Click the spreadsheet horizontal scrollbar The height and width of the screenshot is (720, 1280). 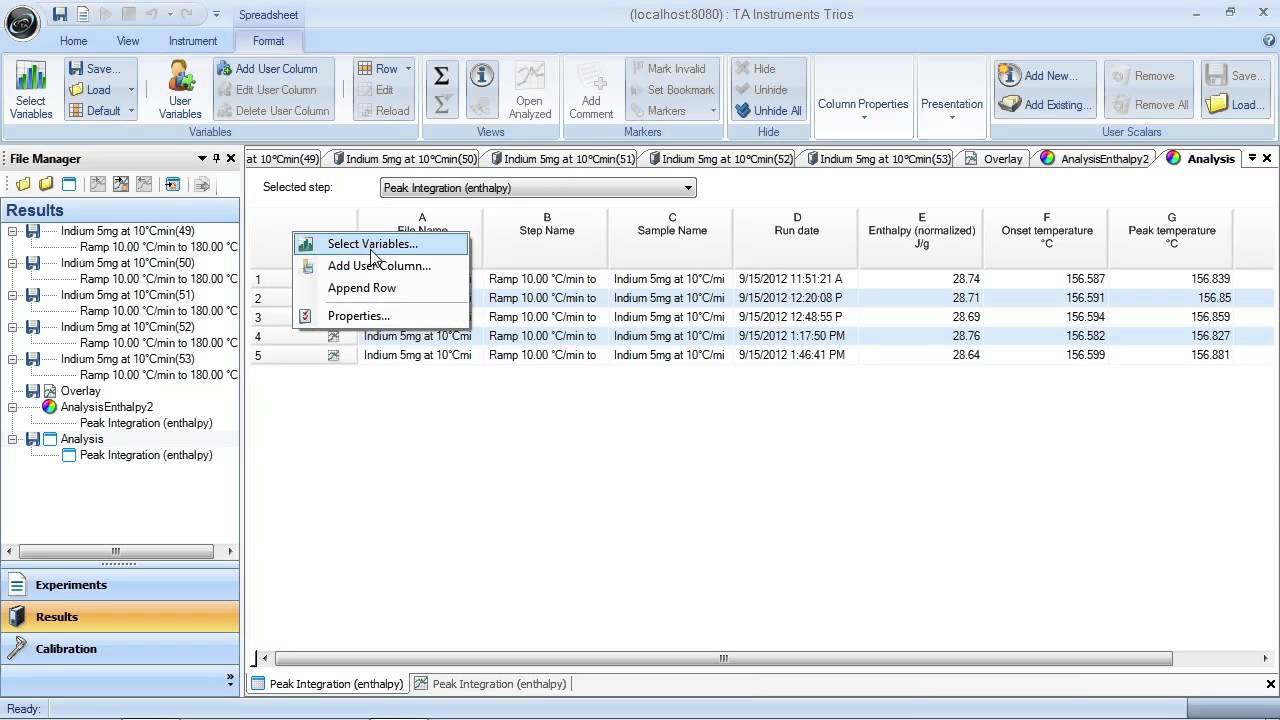coord(722,658)
